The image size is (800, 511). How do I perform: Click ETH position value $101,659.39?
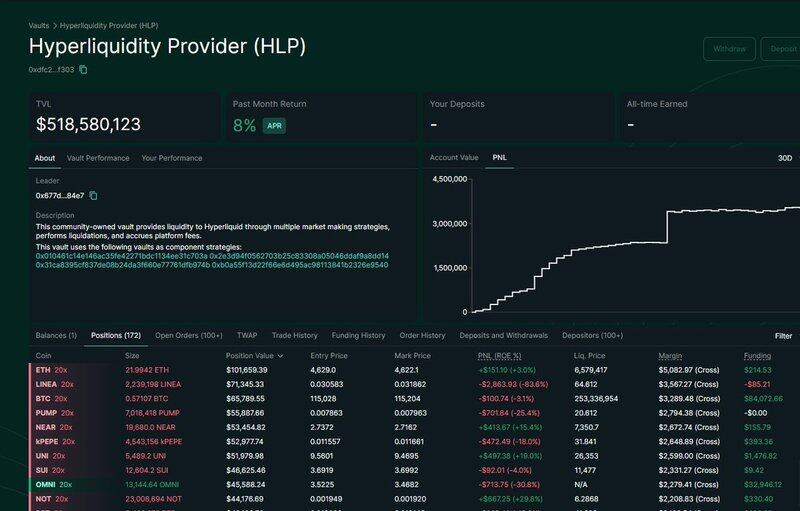[x=247, y=370]
